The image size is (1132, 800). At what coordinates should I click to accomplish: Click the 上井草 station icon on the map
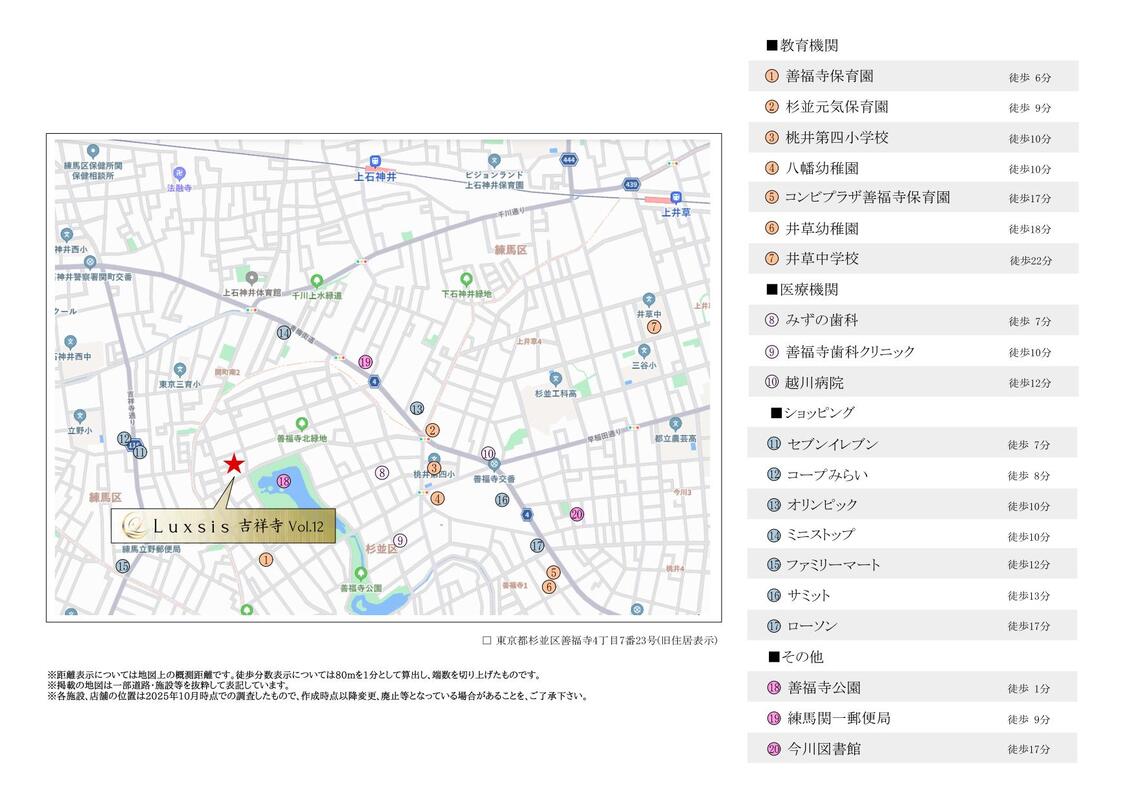(676, 197)
